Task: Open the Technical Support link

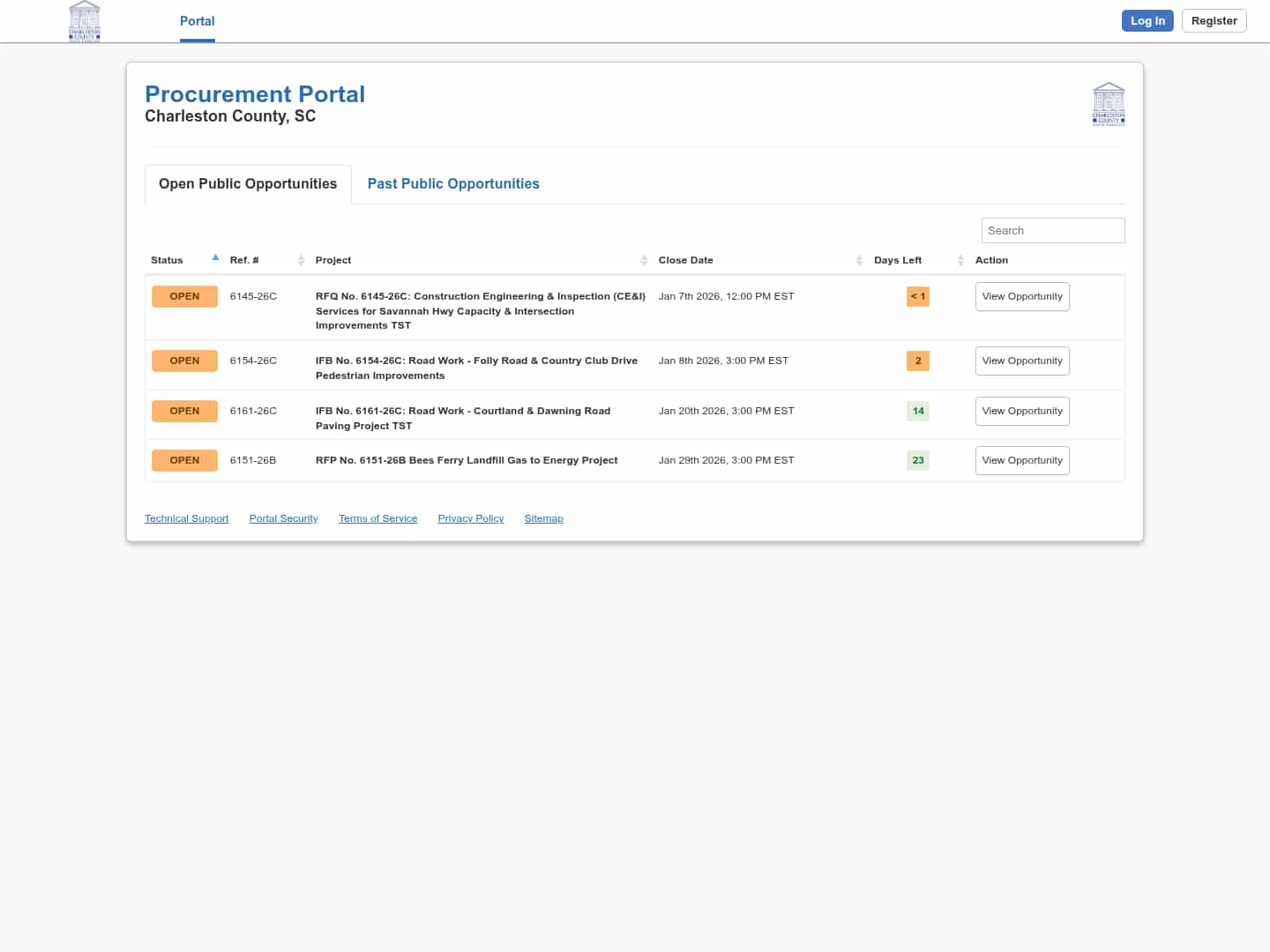Action: pos(186,518)
